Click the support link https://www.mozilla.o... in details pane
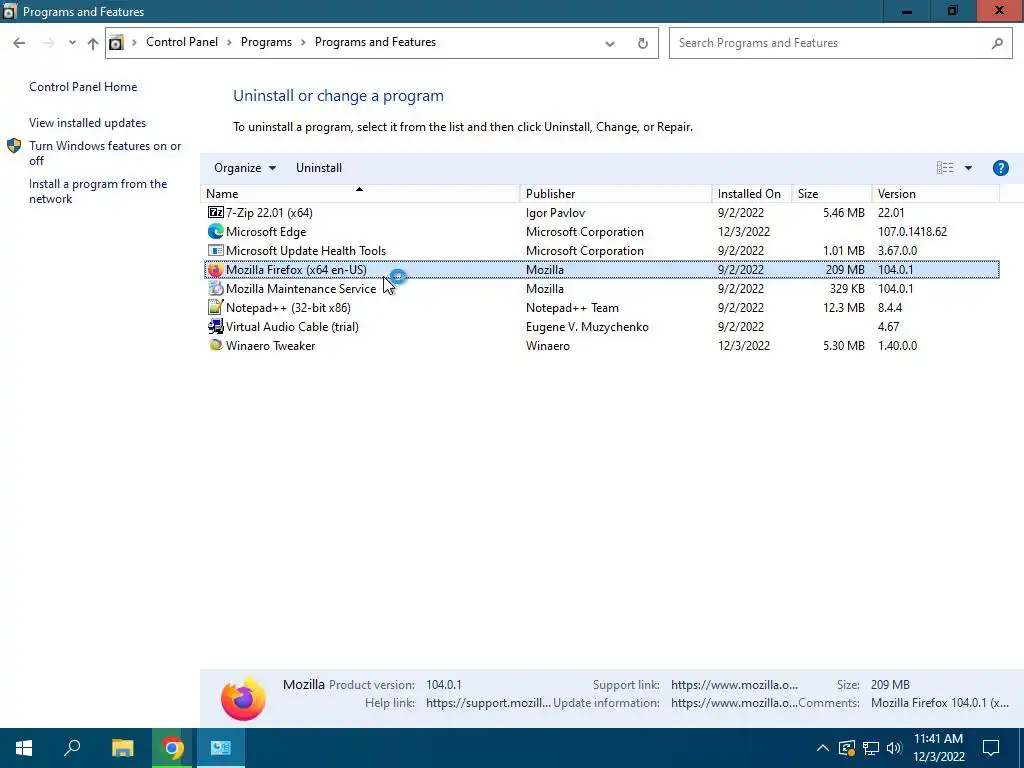This screenshot has height=768, width=1024. [734, 684]
